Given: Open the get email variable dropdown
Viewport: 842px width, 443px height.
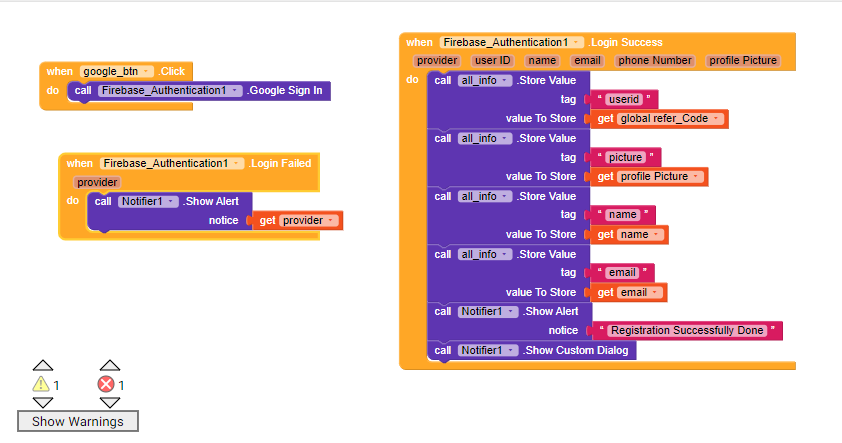Looking at the screenshot, I should [x=655, y=293].
